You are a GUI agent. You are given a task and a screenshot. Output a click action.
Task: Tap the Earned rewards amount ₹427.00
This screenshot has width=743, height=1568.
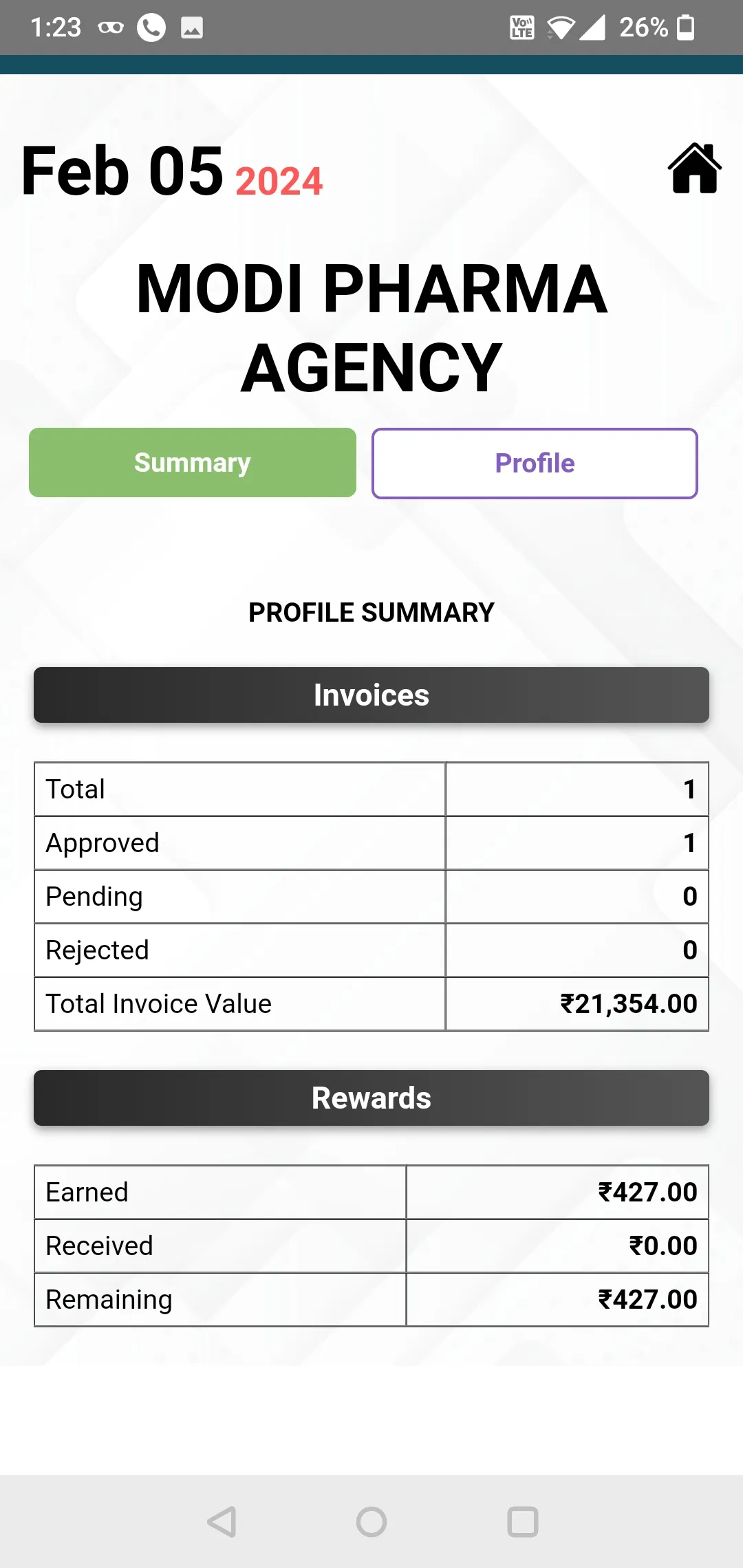click(x=647, y=1192)
